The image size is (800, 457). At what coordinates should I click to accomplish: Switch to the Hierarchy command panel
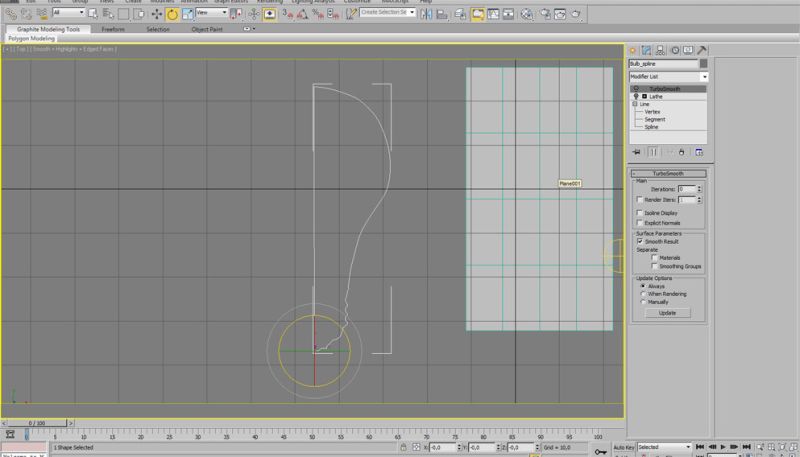[x=660, y=50]
